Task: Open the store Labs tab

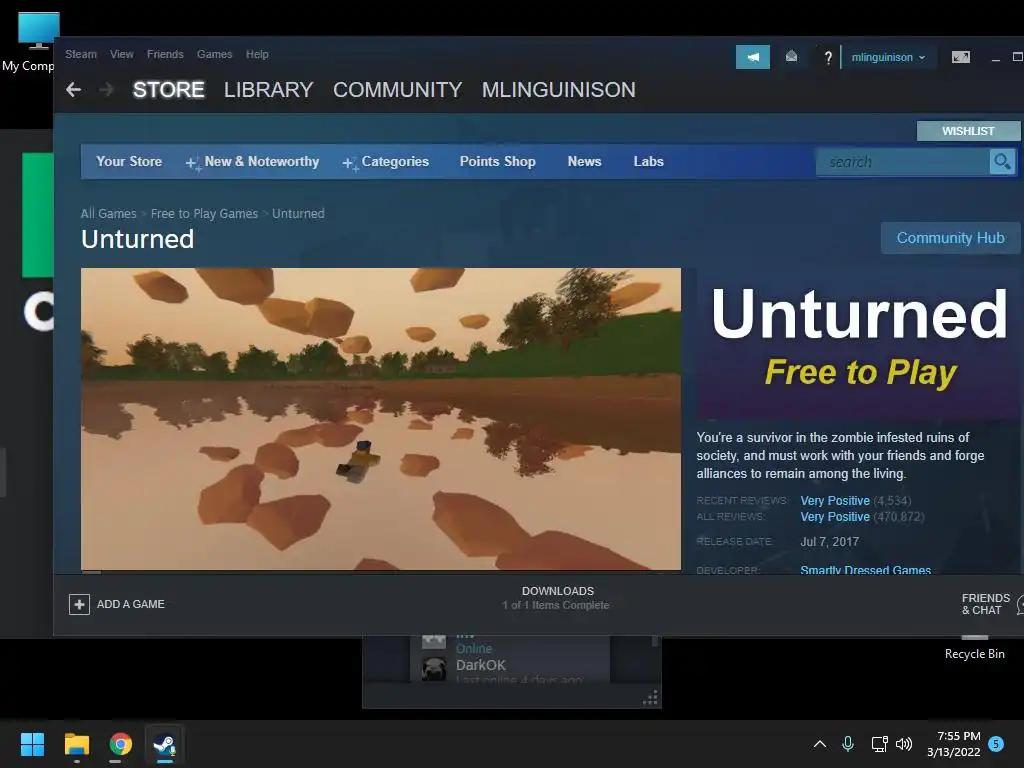Action: pos(648,161)
